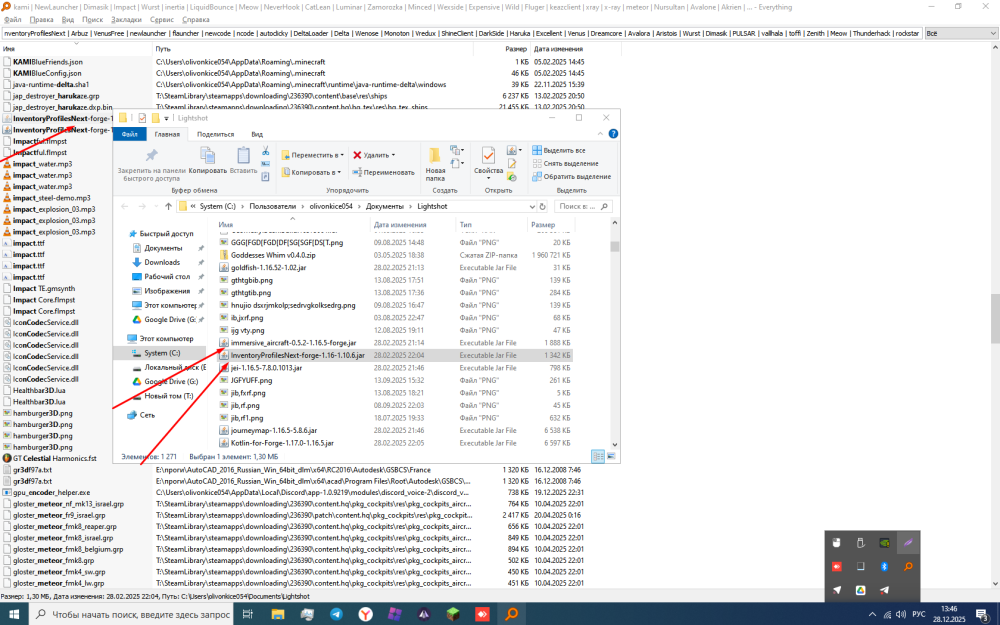Select Сеть in navigation pane

tap(147, 415)
